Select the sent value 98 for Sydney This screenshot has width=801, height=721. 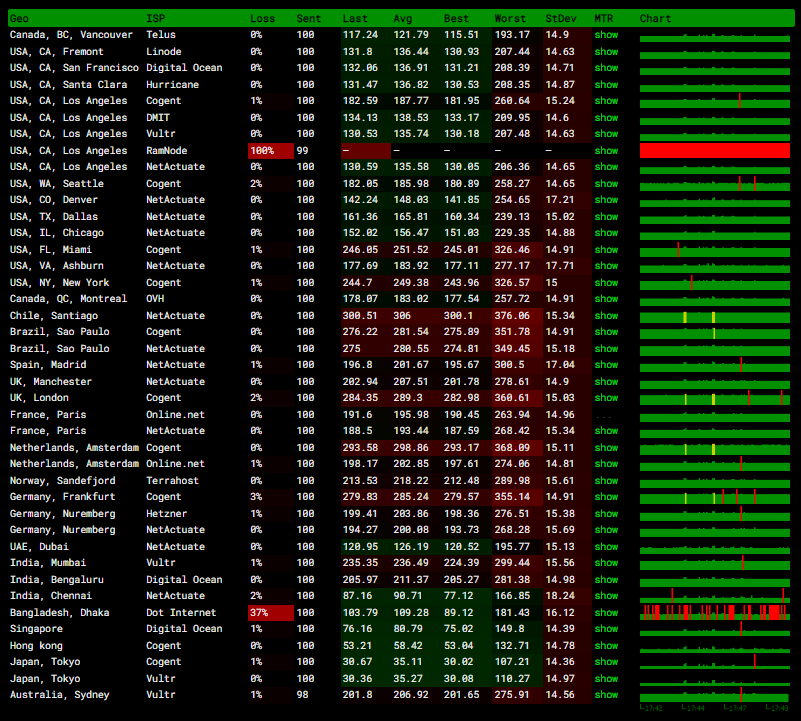click(302, 694)
